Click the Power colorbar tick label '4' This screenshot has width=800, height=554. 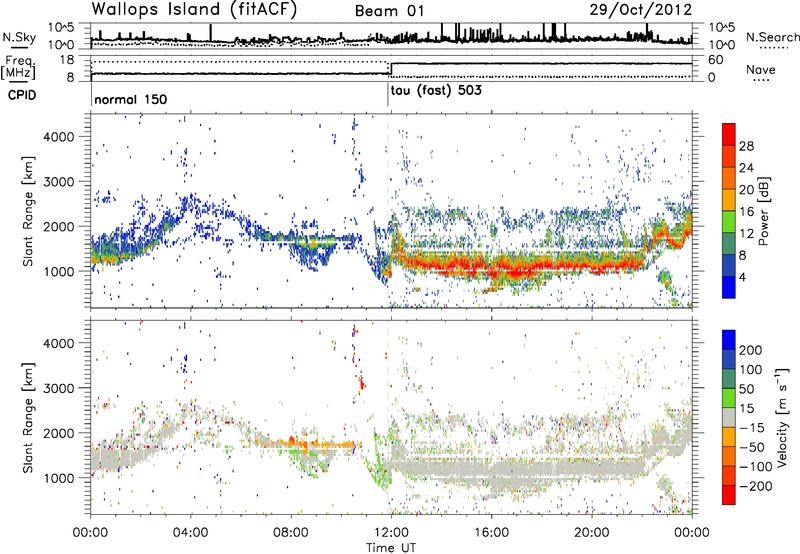pos(743,277)
